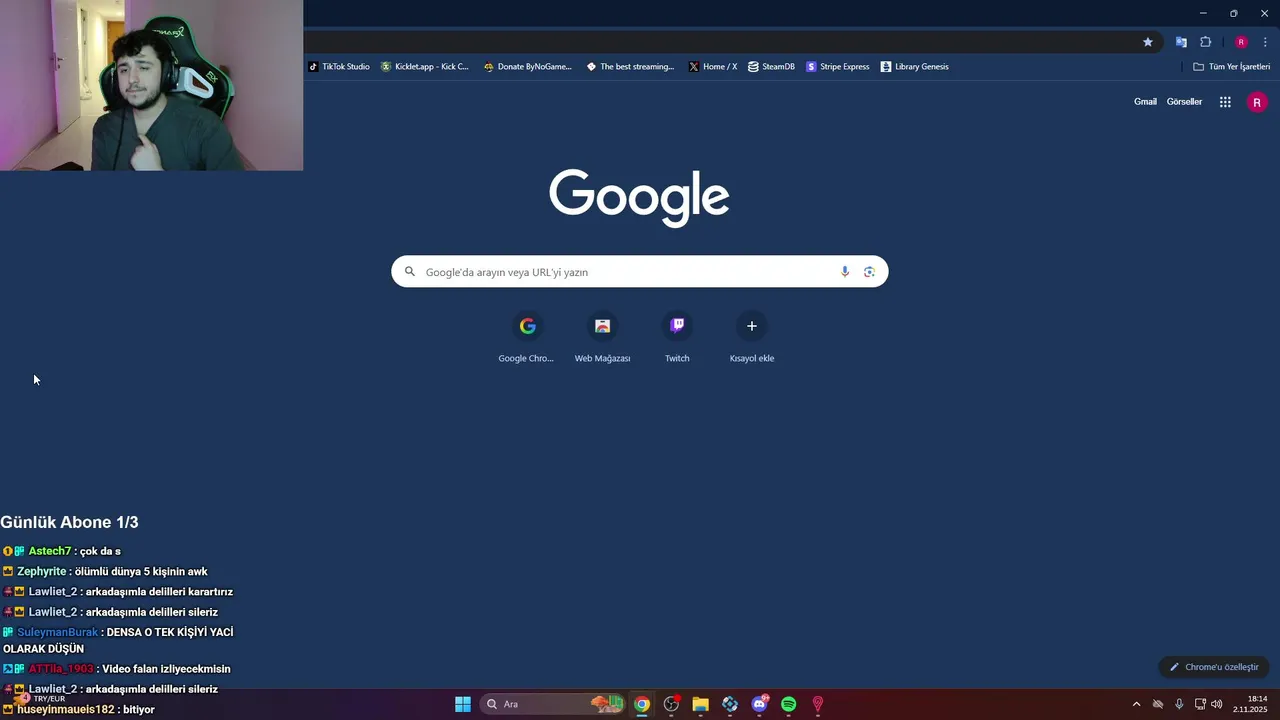Viewport: 1280px width, 720px height.
Task: Open the Chrome profile avatar in toolbar
Action: tap(1241, 42)
